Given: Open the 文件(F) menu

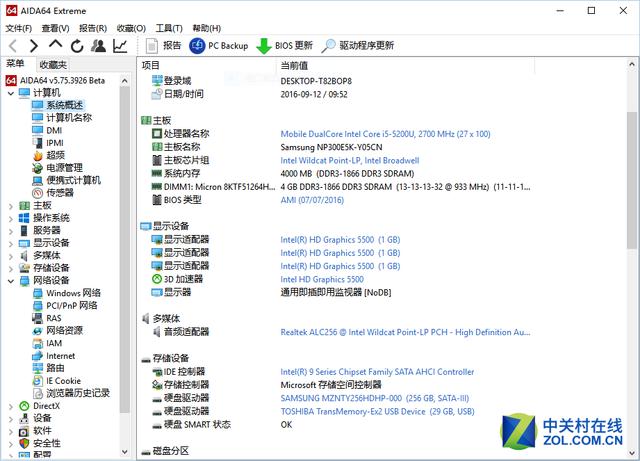Looking at the screenshot, I should pyautogui.click(x=18, y=28).
